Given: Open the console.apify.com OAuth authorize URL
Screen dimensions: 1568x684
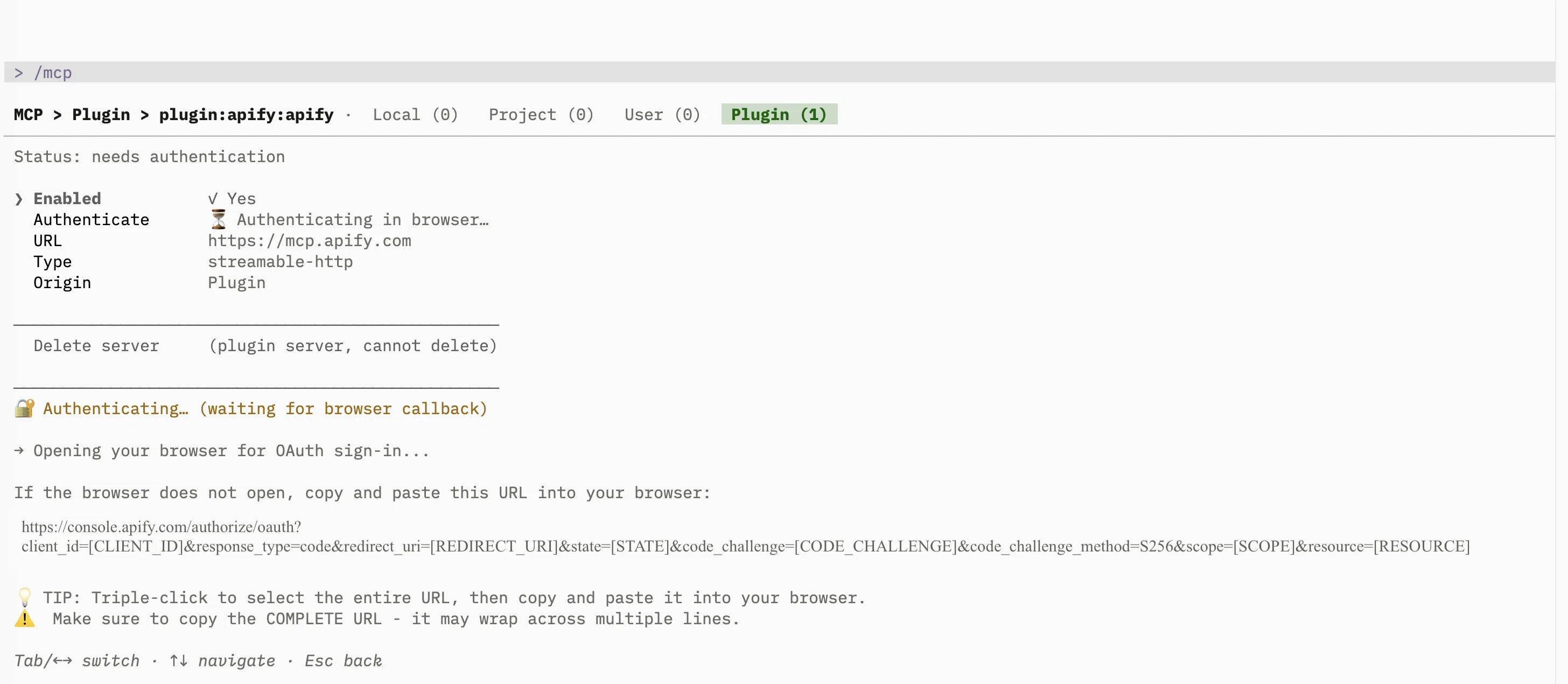Looking at the screenshot, I should coord(160,526).
